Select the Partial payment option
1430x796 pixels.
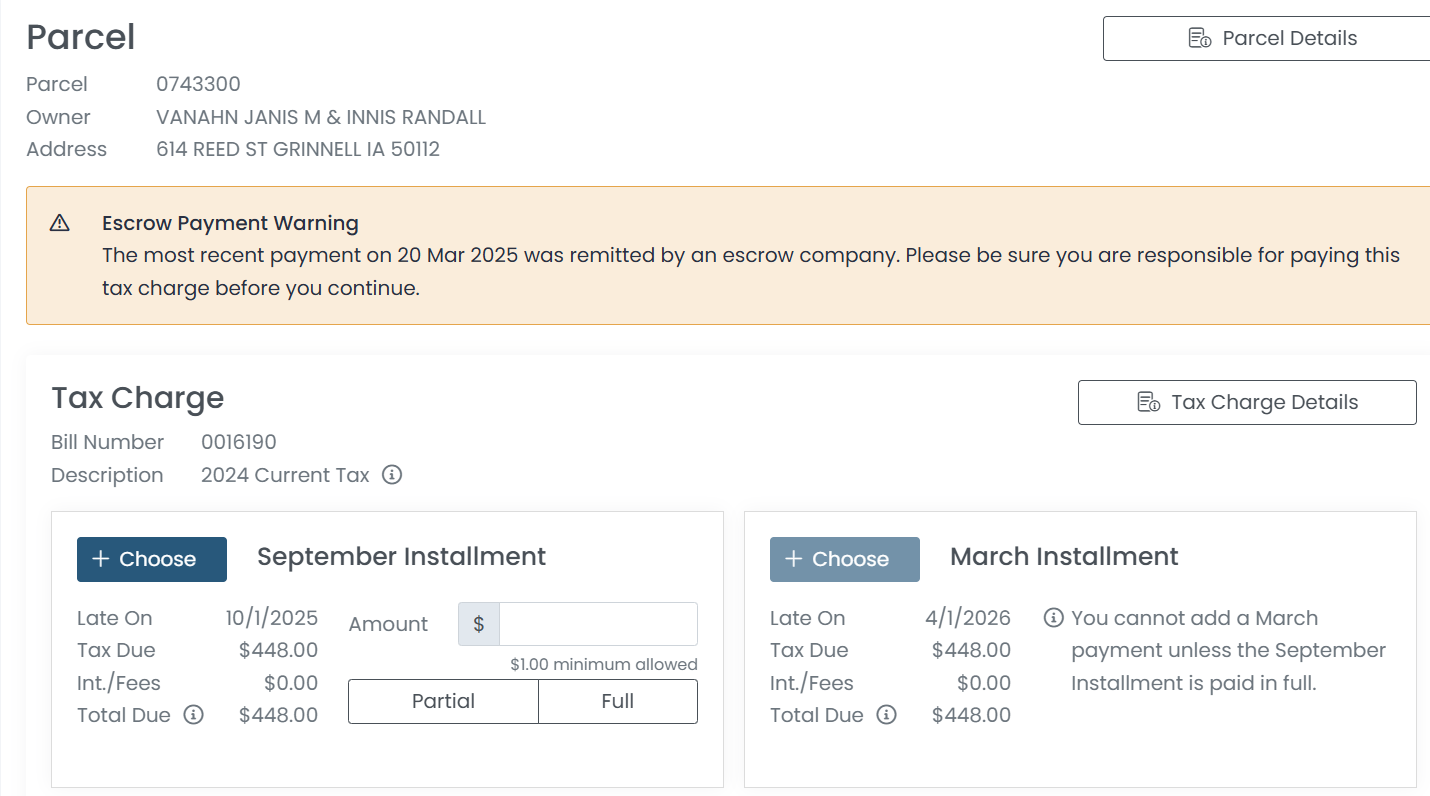click(443, 701)
